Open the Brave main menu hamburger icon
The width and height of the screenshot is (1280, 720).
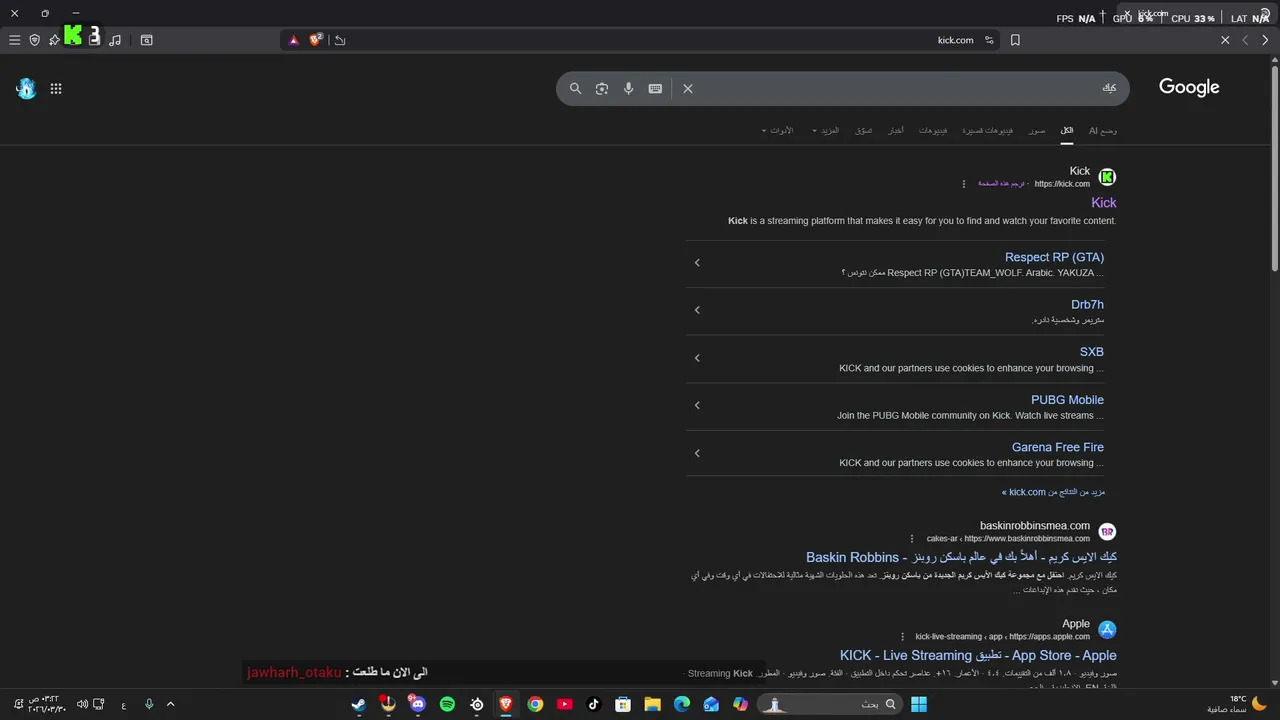click(x=14, y=40)
